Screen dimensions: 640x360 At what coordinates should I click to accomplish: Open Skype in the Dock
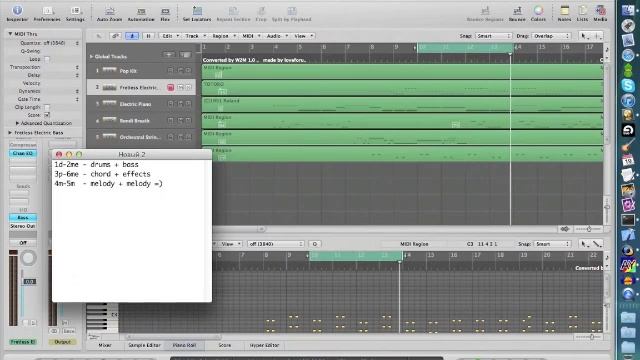point(628,85)
